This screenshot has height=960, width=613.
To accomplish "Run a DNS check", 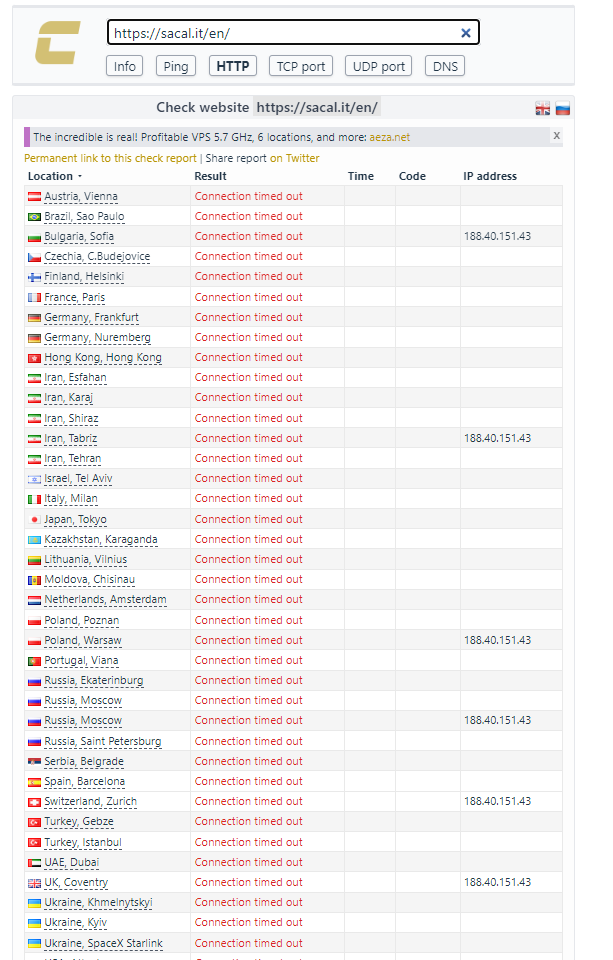I will point(445,66).
